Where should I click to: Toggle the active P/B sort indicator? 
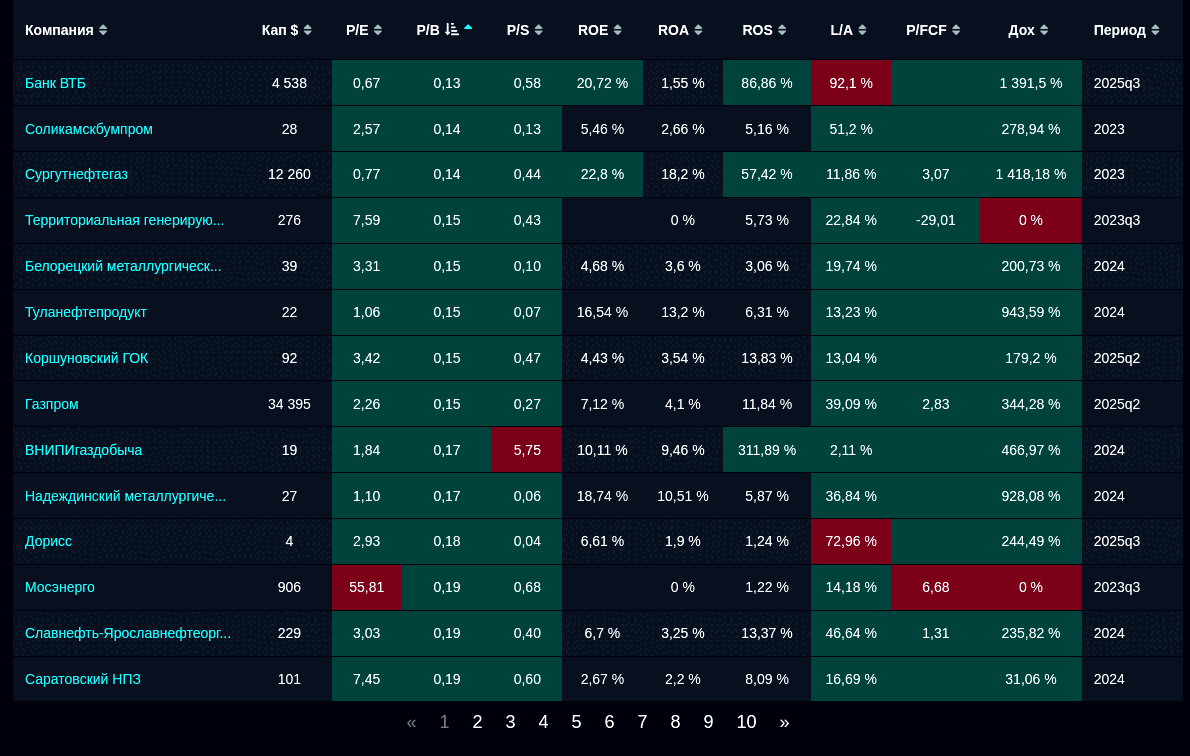[459, 30]
